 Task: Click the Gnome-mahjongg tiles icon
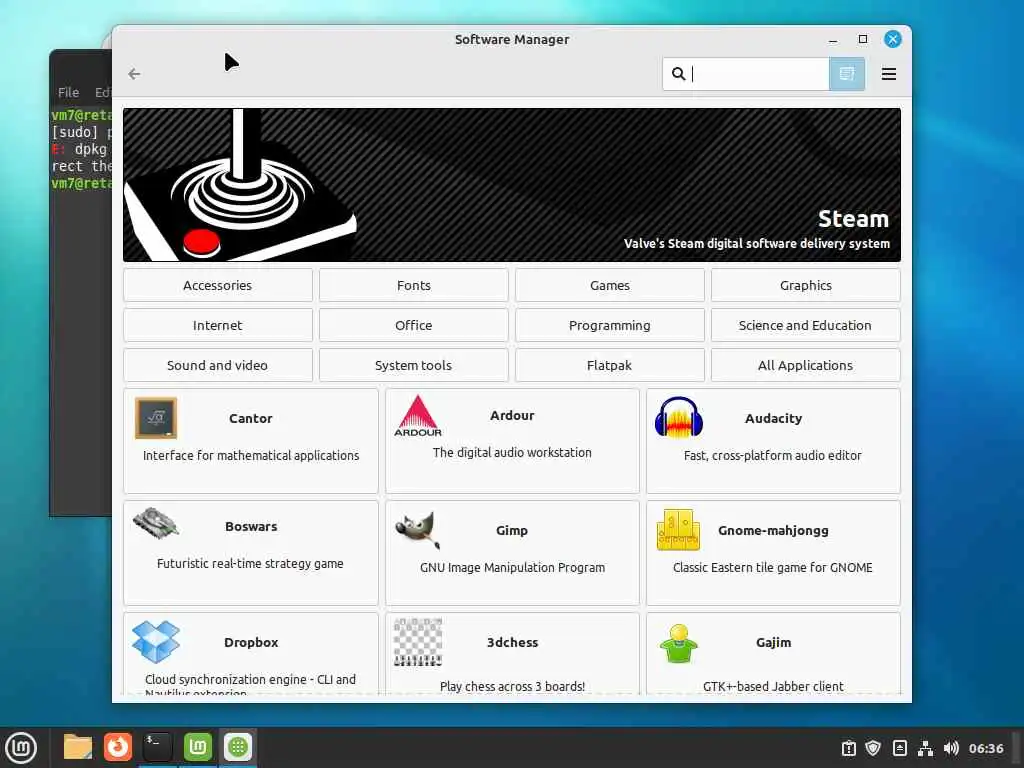click(x=679, y=530)
